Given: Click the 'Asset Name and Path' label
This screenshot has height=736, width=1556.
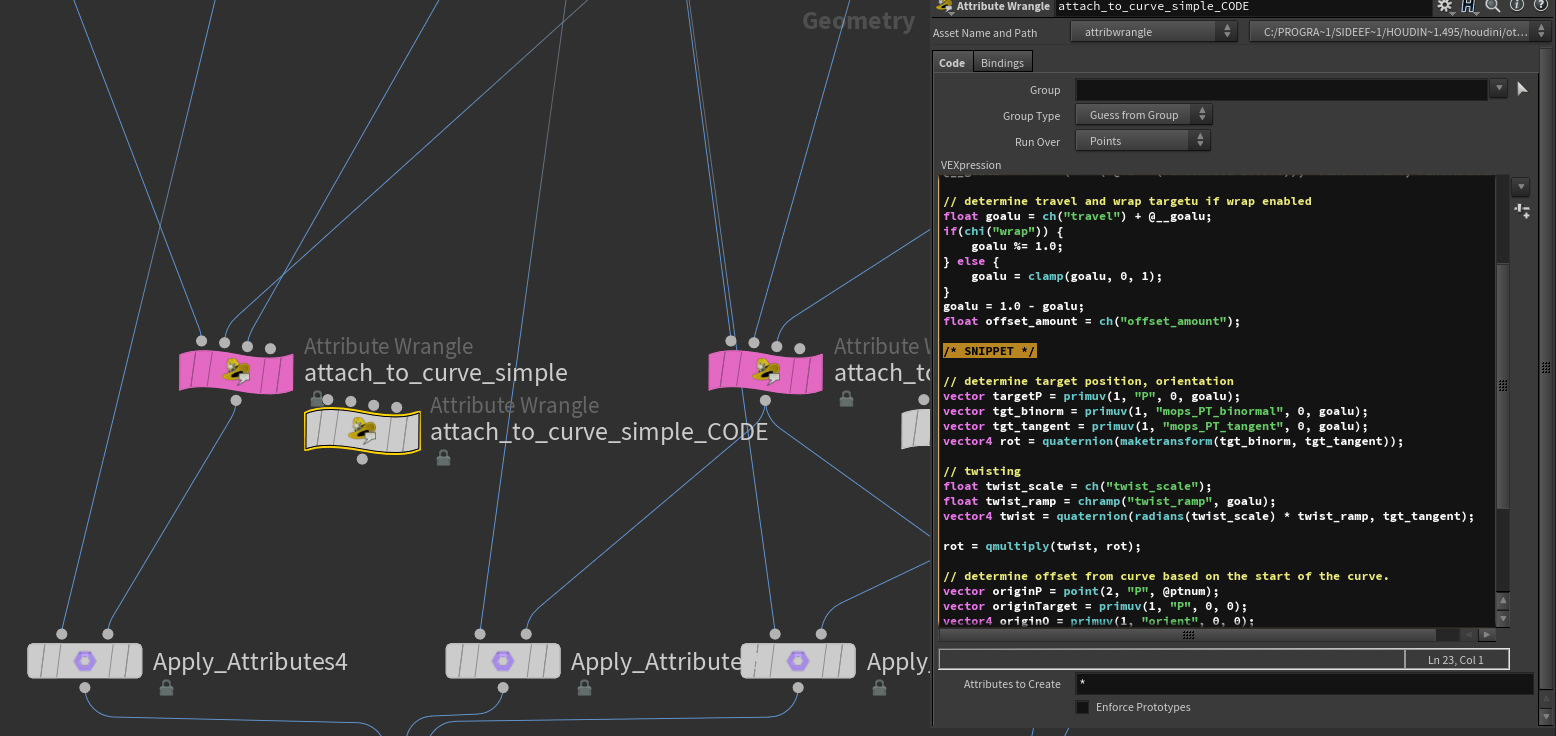Looking at the screenshot, I should click(984, 33).
